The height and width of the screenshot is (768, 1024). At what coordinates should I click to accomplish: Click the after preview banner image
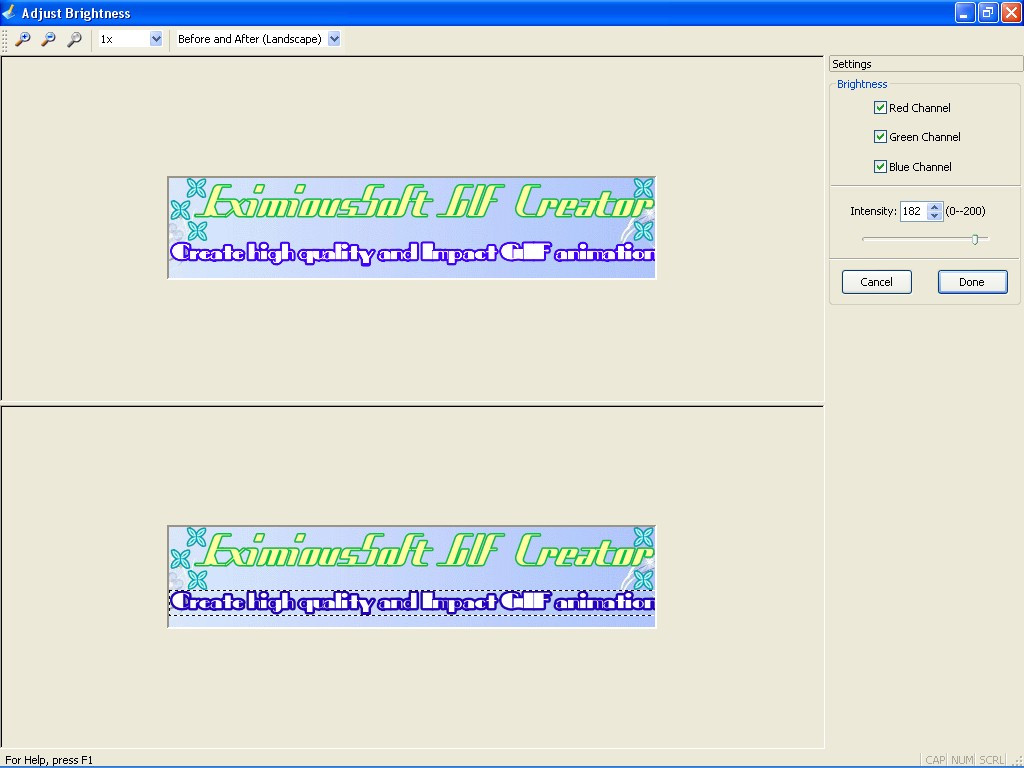point(411,577)
